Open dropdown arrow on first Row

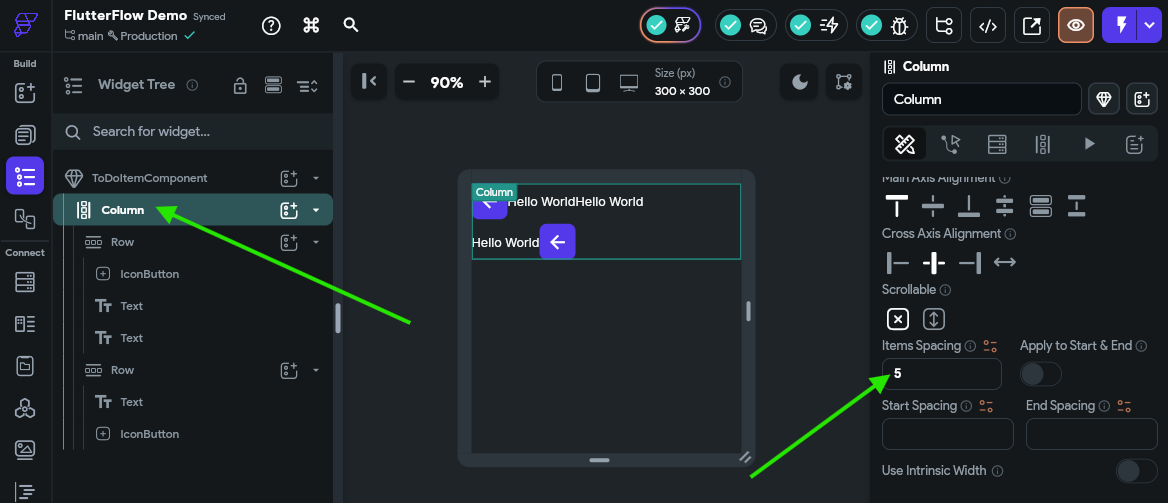click(316, 242)
